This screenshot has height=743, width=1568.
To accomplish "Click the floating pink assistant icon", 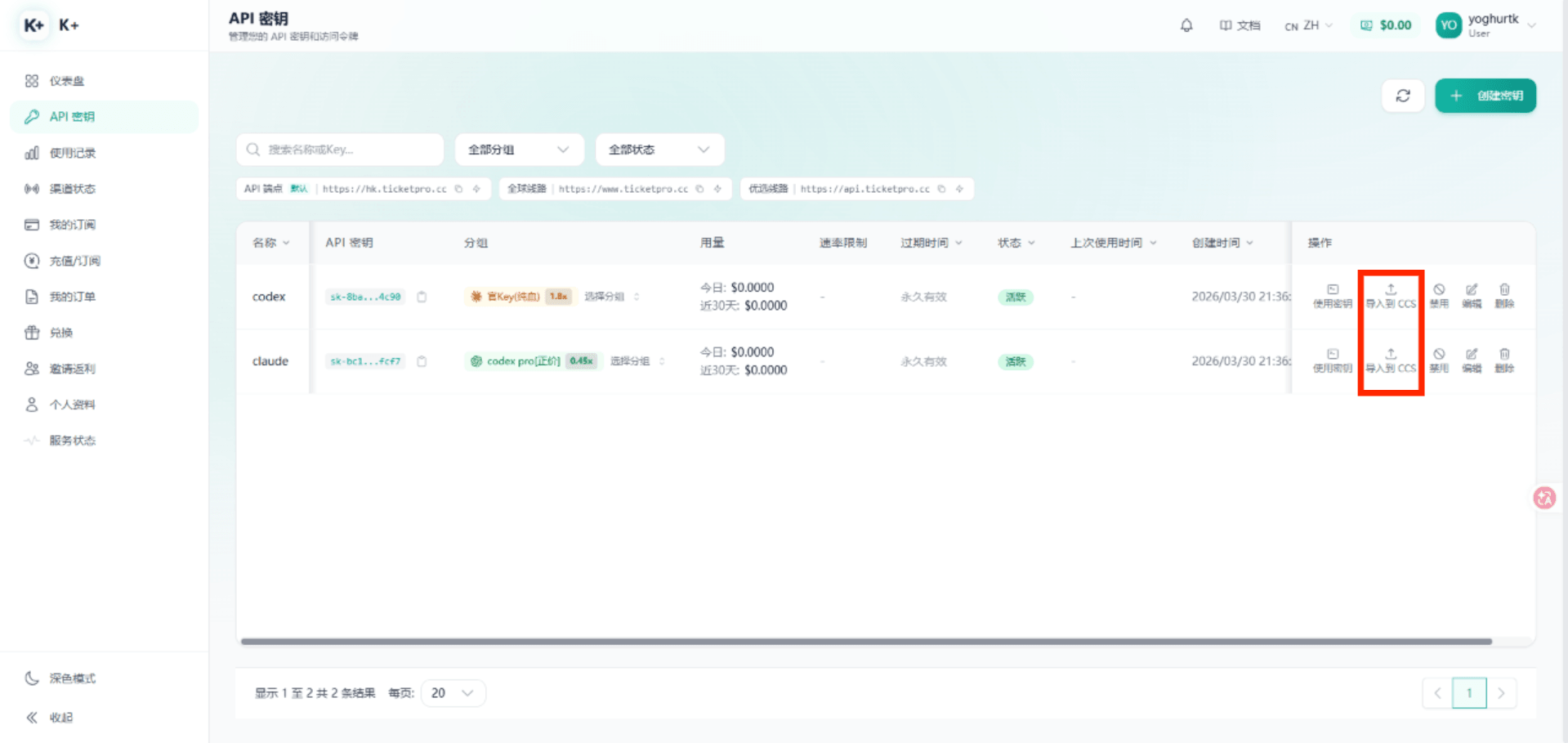I will coord(1544,498).
